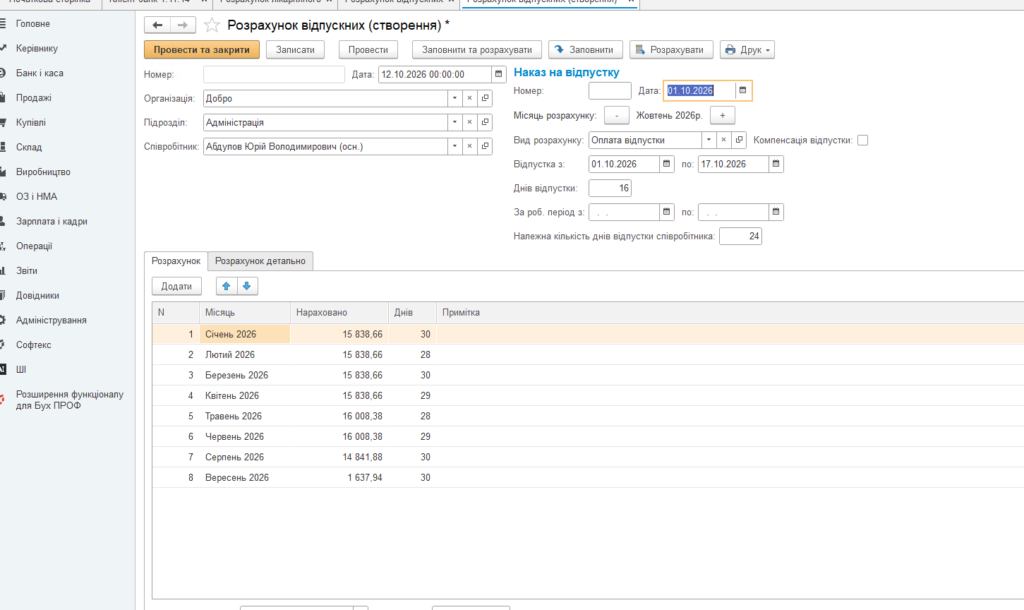The height and width of the screenshot is (610, 1024).
Task: Move table row down
Action: point(247,286)
